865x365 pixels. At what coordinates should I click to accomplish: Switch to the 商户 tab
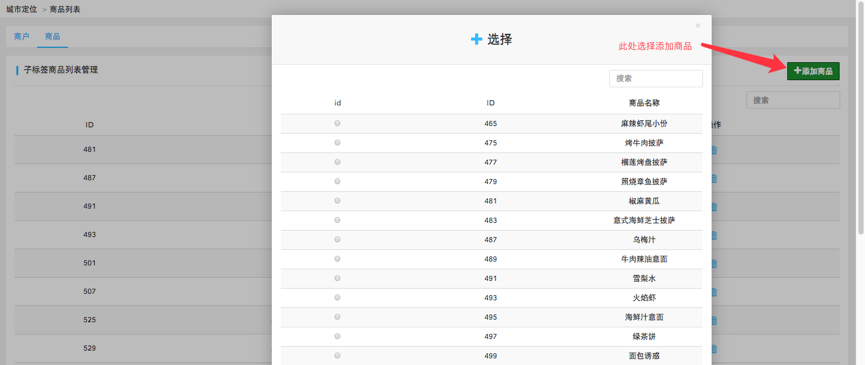point(22,36)
